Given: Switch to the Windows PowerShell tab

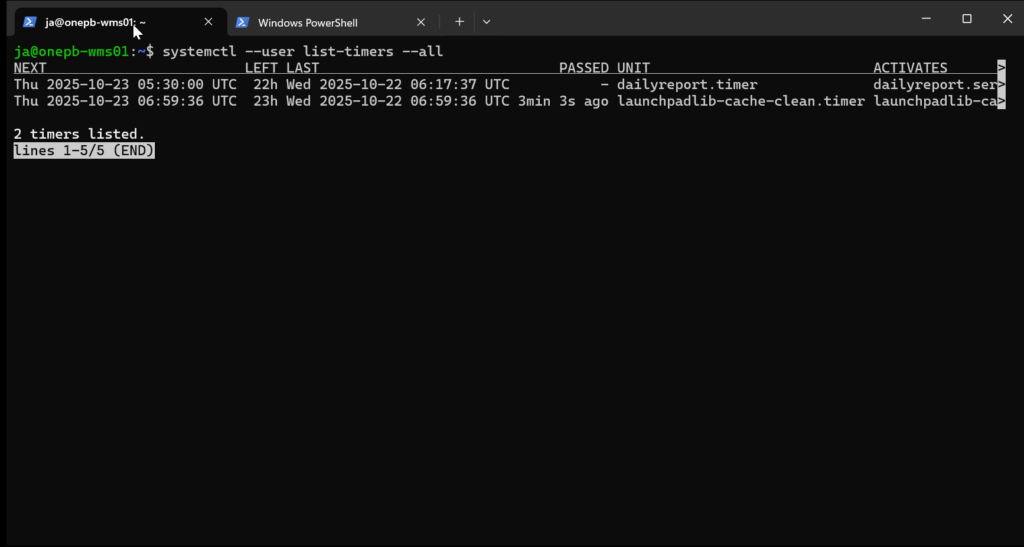Looking at the screenshot, I should [x=307, y=22].
